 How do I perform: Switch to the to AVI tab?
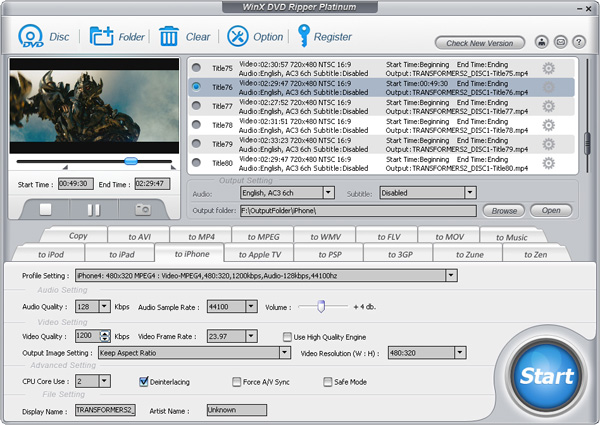(139, 237)
